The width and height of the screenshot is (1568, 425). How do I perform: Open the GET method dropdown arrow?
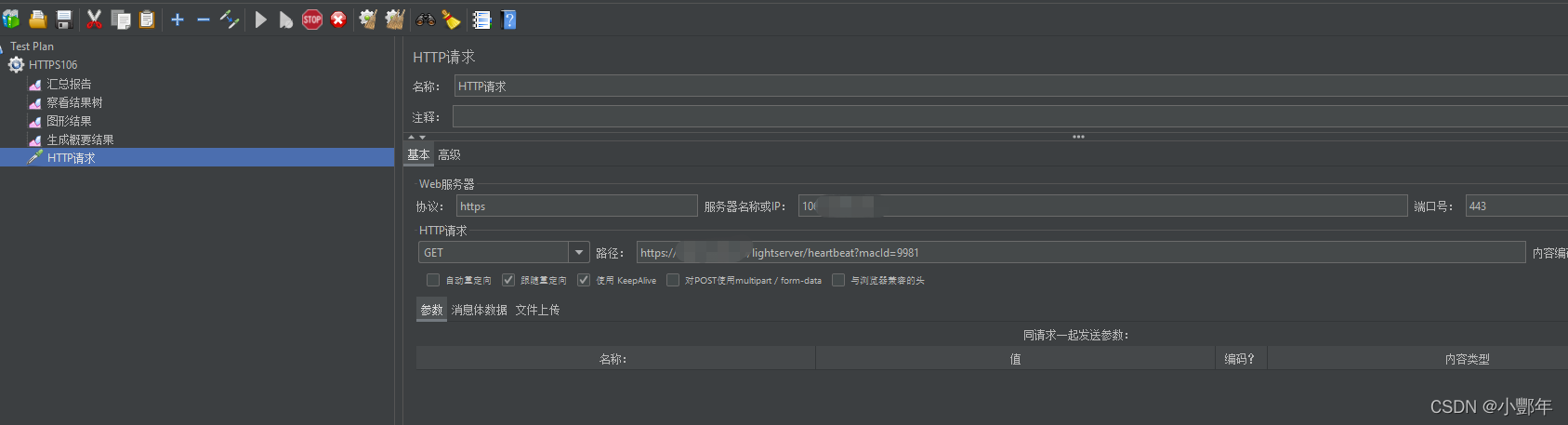[x=579, y=253]
